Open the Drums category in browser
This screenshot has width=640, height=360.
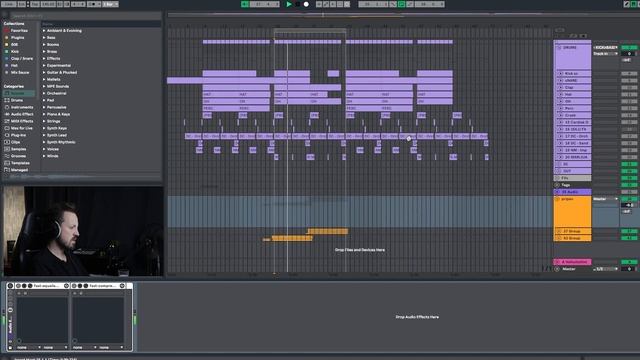click(x=16, y=100)
